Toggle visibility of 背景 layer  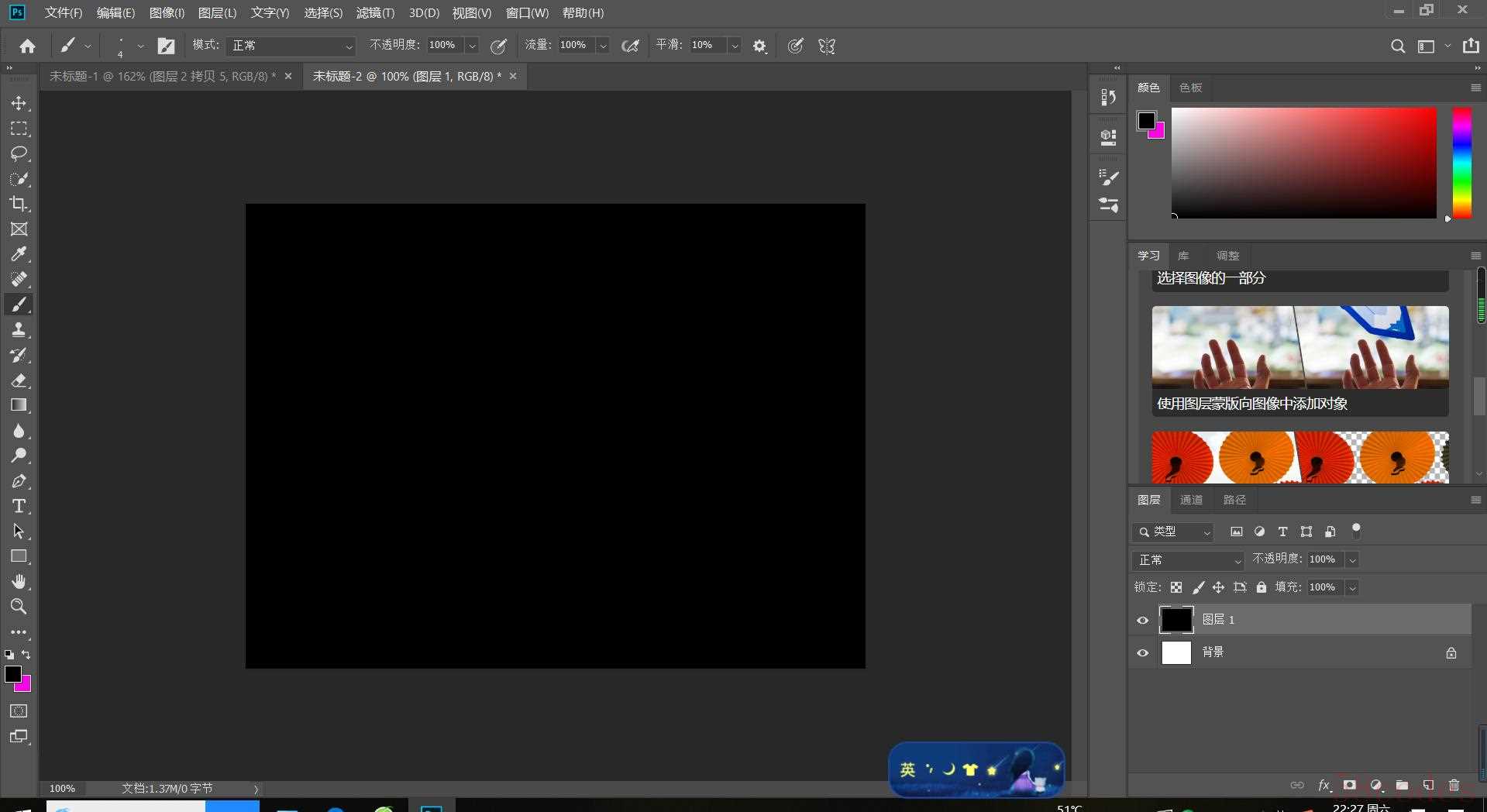click(x=1142, y=652)
